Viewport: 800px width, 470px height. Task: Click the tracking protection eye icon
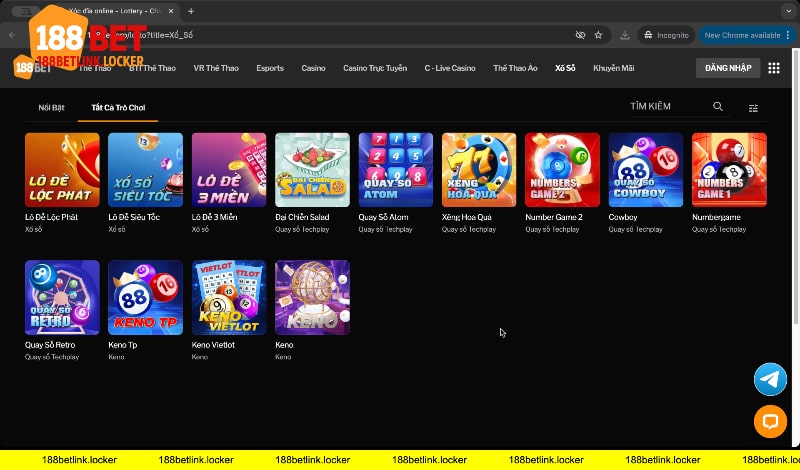(580, 34)
